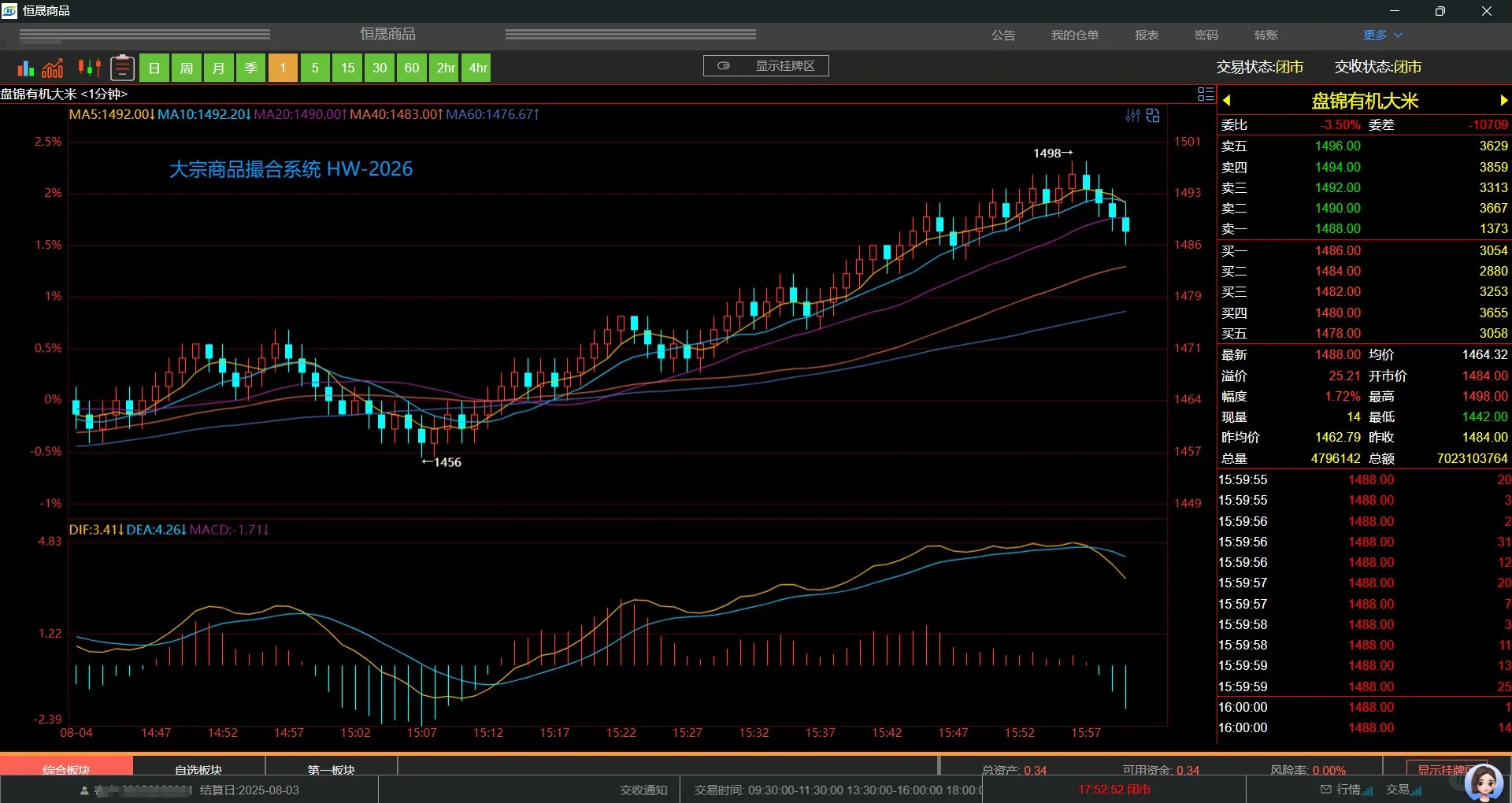This screenshot has height=803, width=1512.
Task: Click the DIF:3.41 MACD indicator label
Action: click(96, 530)
